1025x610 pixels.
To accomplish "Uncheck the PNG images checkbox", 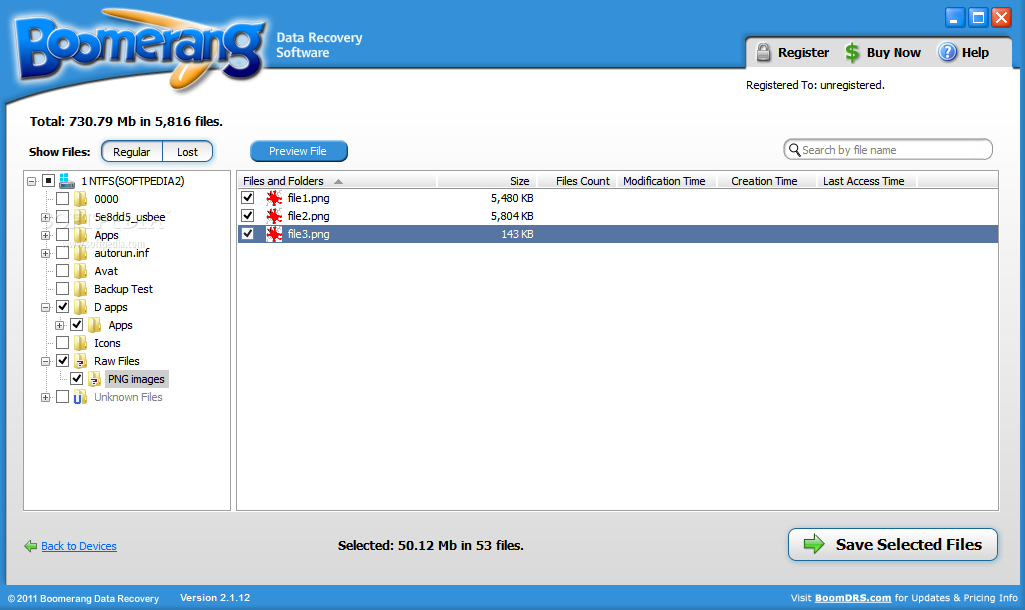I will 77,379.
